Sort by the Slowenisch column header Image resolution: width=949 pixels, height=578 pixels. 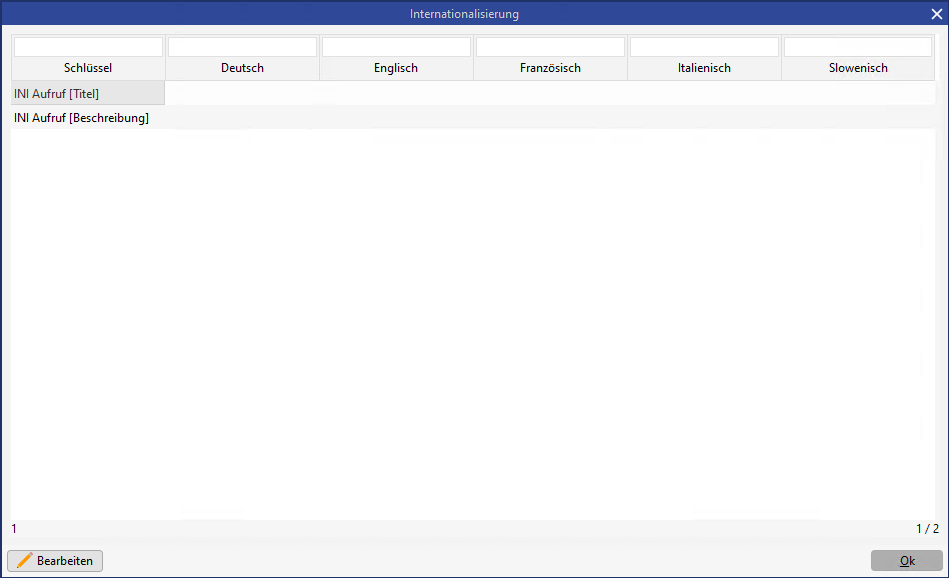[858, 68]
